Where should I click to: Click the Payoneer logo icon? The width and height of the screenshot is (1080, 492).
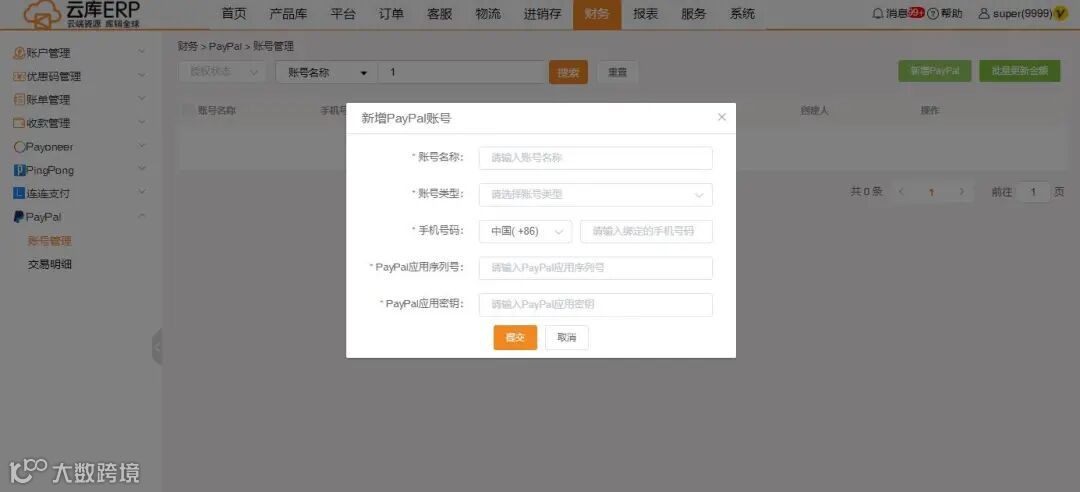(x=19, y=147)
